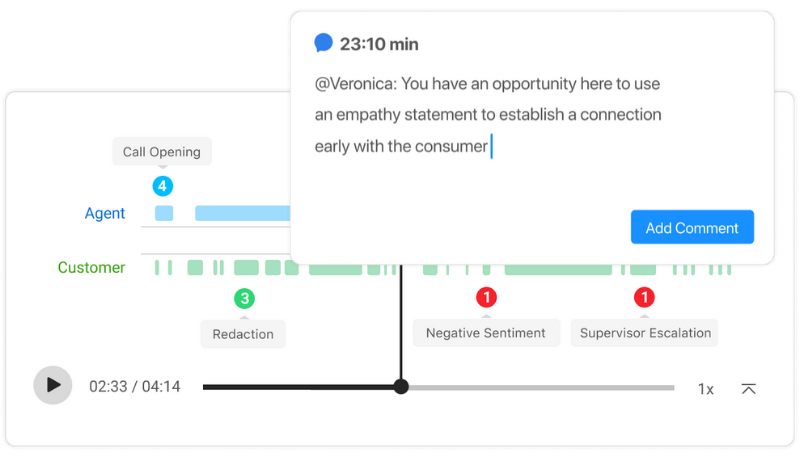Select the green Redaction marker numbered 3
The image size is (800, 462).
pos(244,299)
